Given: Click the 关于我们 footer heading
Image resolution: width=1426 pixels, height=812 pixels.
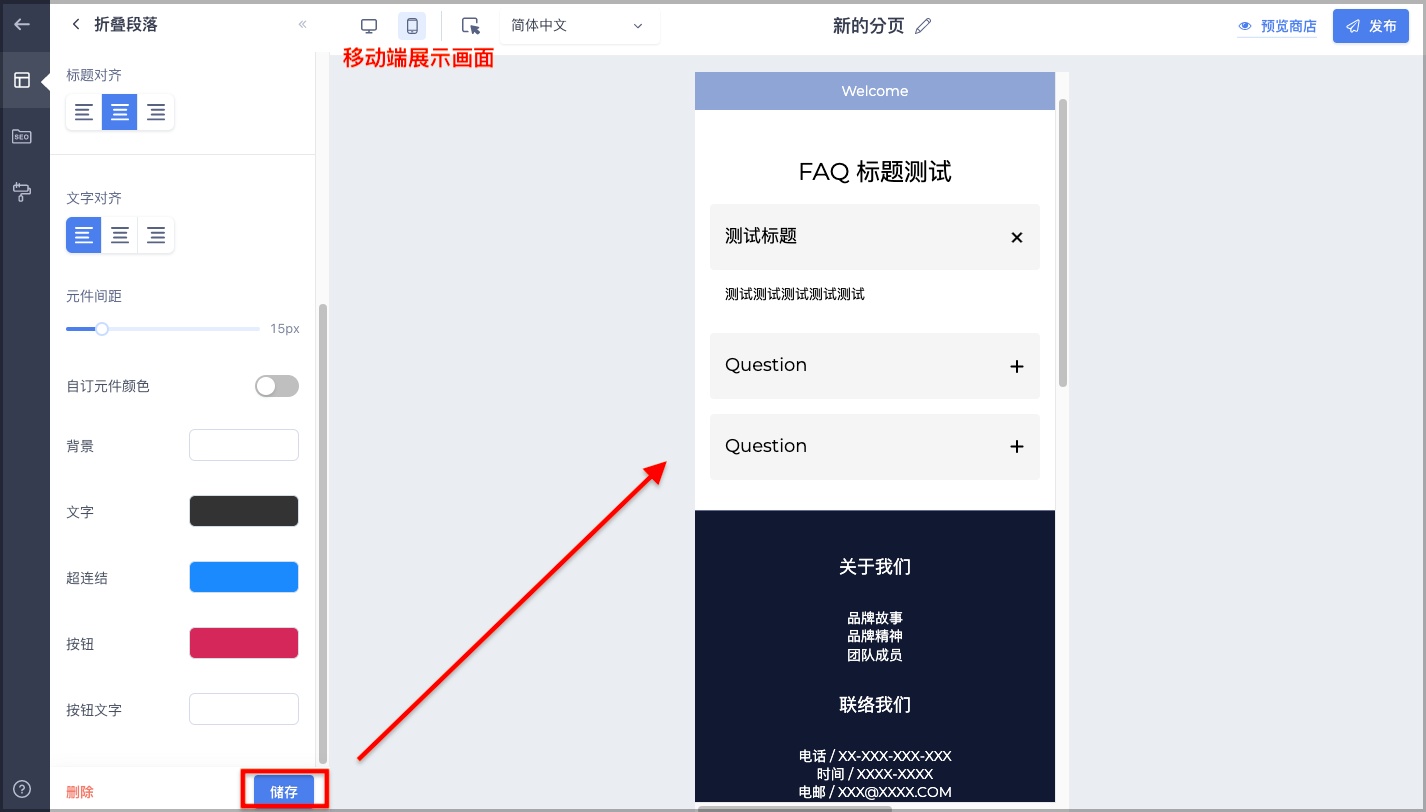Looking at the screenshot, I should tap(875, 567).
